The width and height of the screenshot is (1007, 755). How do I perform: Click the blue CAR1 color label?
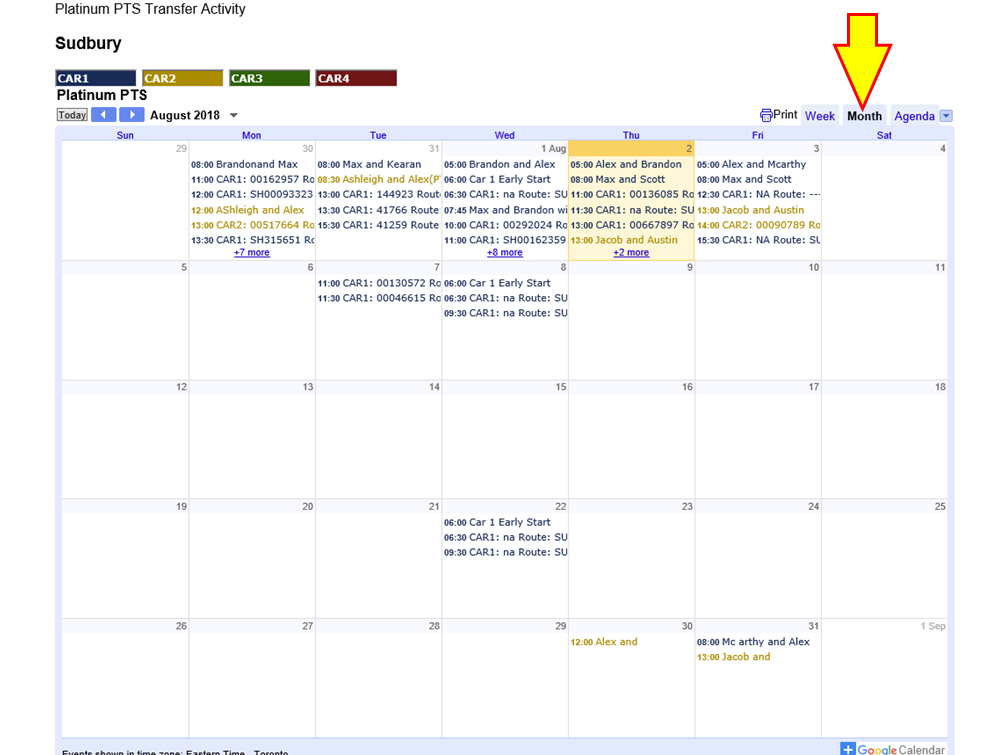coord(96,78)
